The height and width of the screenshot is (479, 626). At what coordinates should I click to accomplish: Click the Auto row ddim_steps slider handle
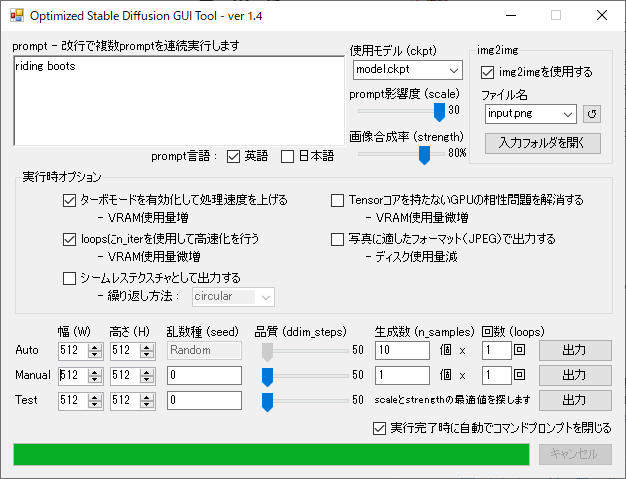point(267,352)
